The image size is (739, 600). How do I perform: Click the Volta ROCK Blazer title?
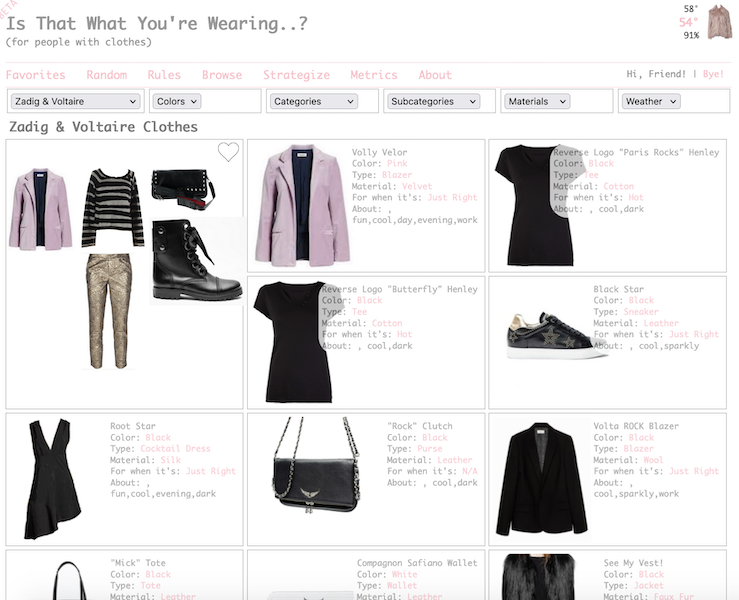[636, 426]
